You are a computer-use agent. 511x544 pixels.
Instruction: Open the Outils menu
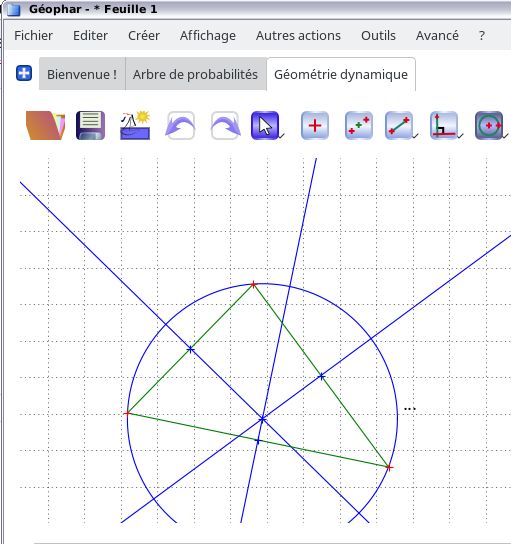point(378,35)
